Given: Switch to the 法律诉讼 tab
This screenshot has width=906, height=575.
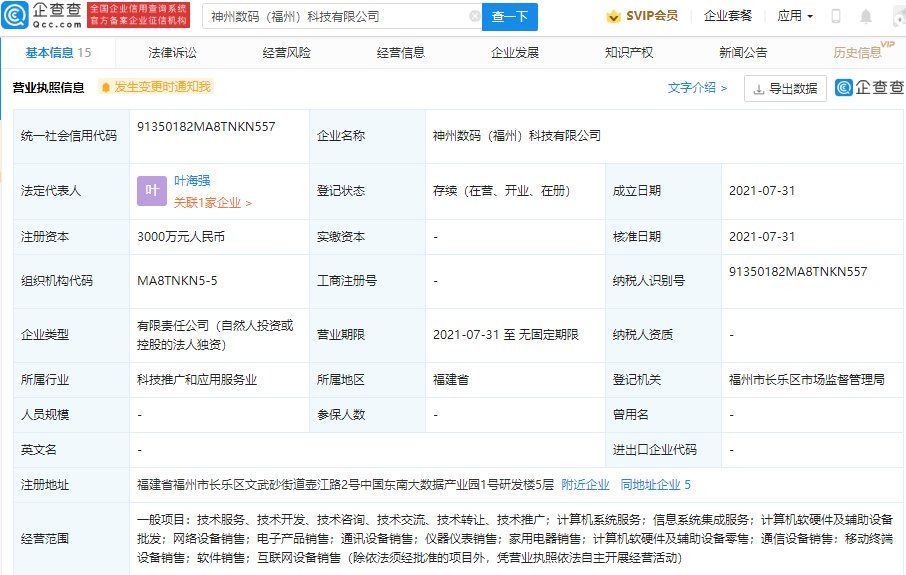Looking at the screenshot, I should pos(172,53).
